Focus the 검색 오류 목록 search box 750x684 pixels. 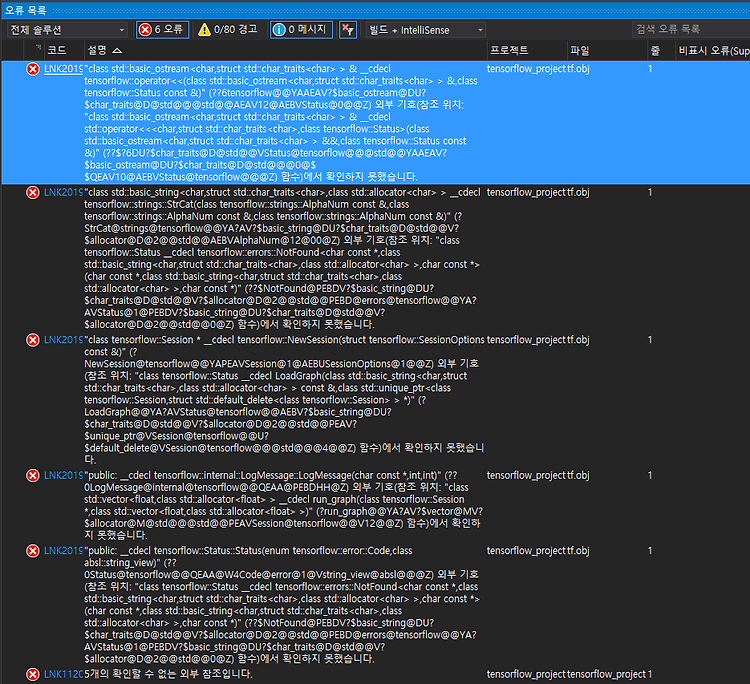[691, 29]
